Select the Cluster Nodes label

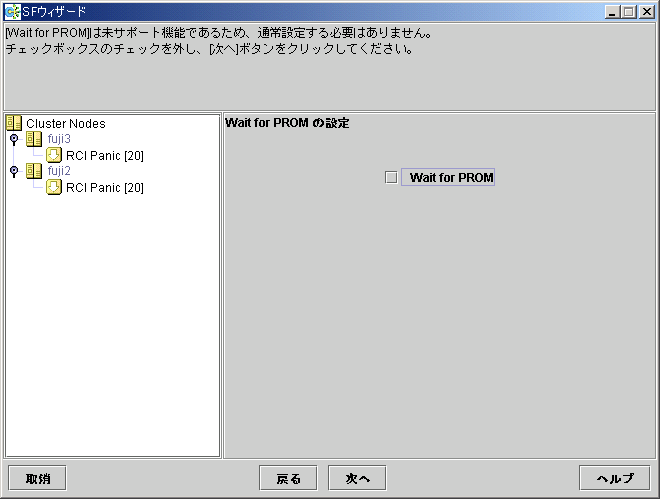coord(66,124)
